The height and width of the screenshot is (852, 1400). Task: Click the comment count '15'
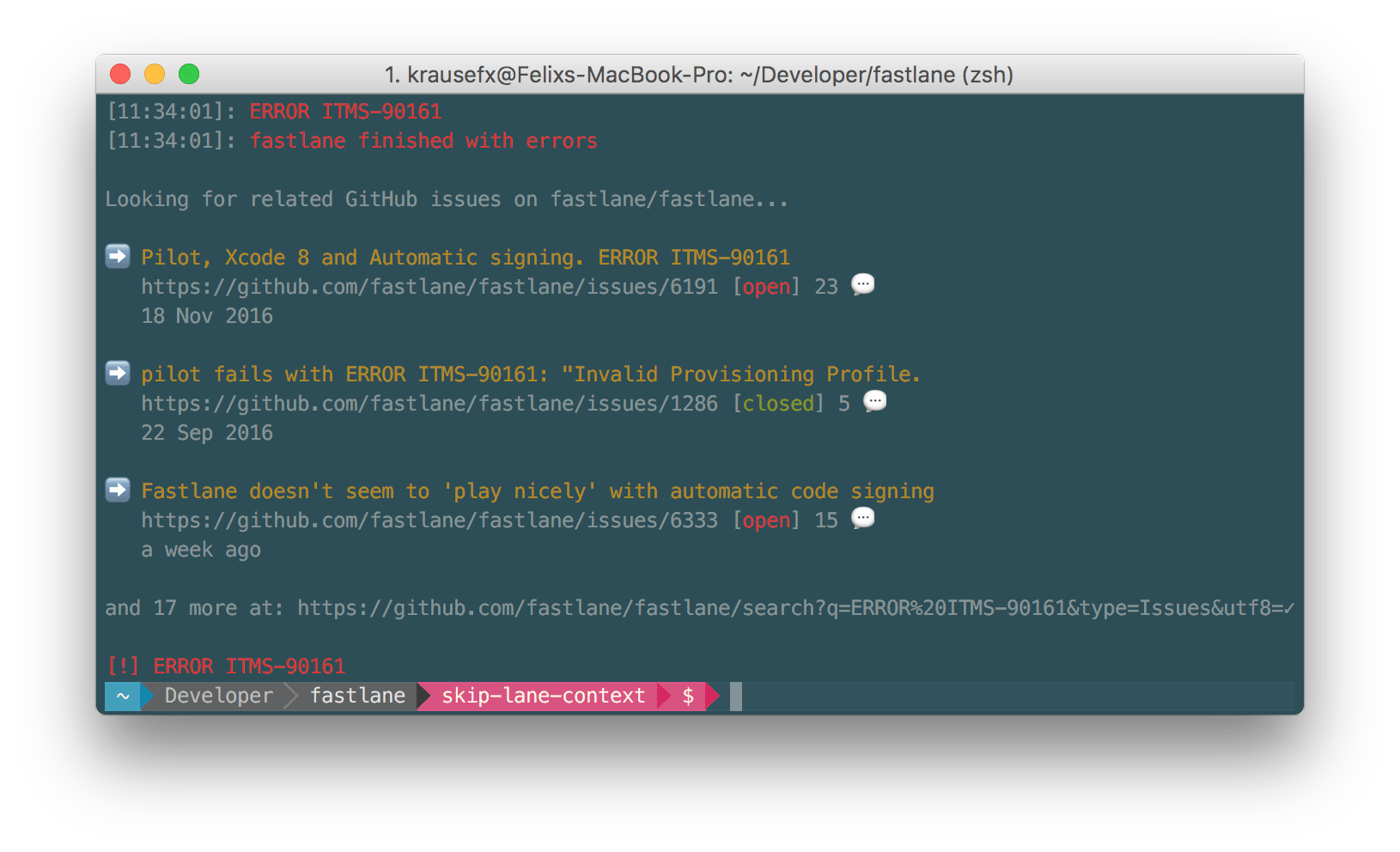[x=826, y=520]
